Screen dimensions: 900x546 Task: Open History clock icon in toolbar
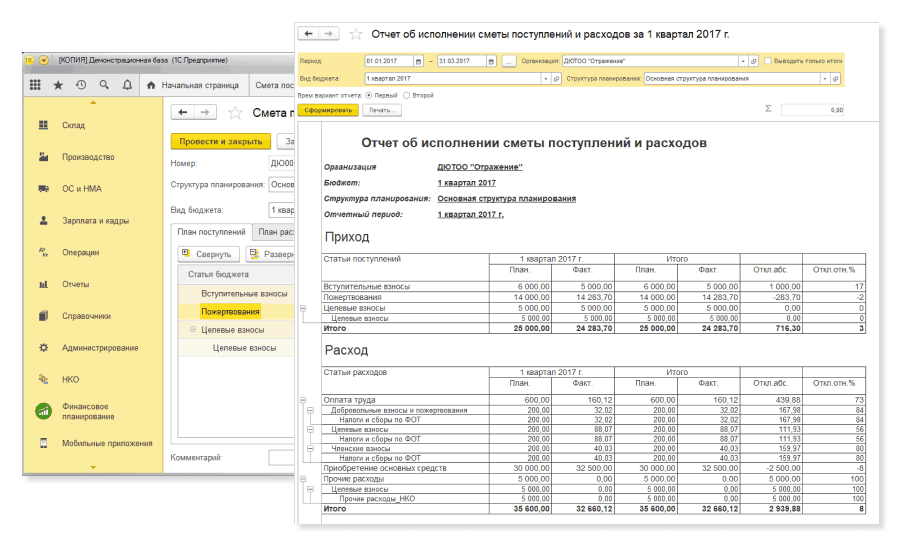(x=81, y=85)
